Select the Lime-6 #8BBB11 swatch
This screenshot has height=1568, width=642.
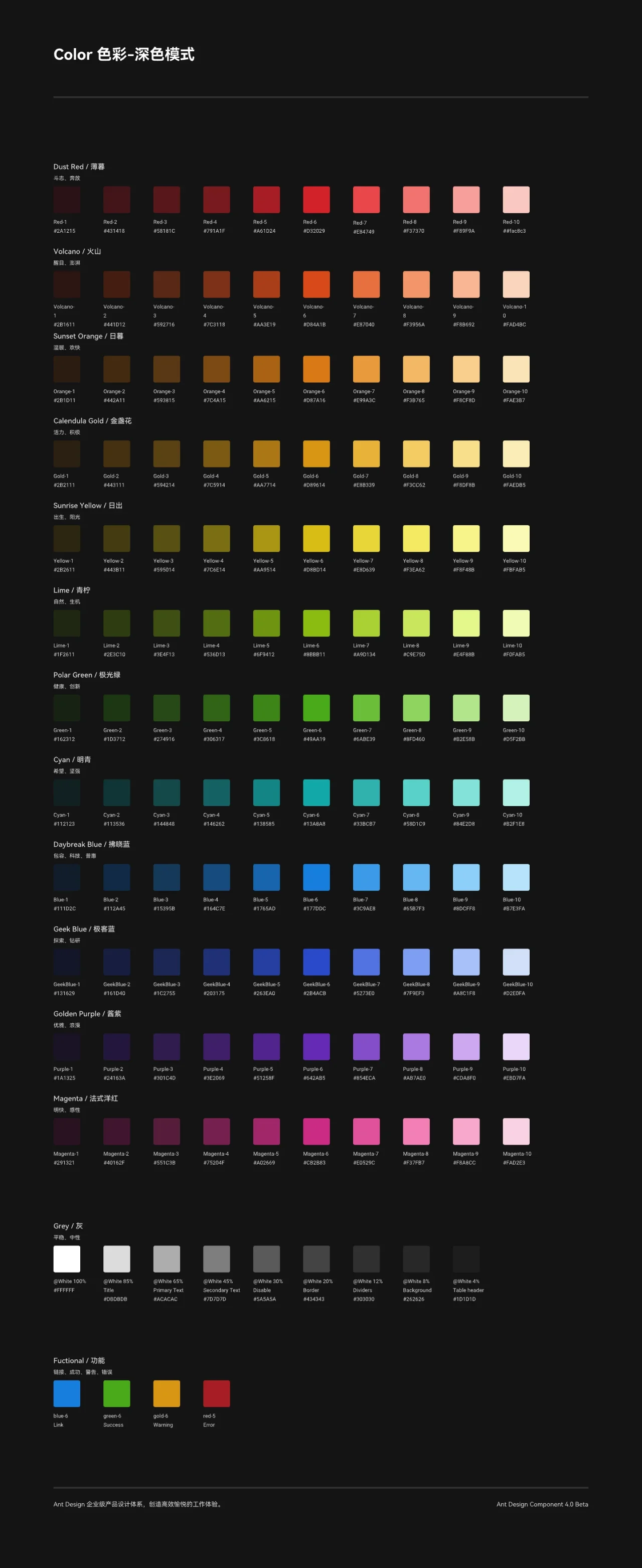316,622
